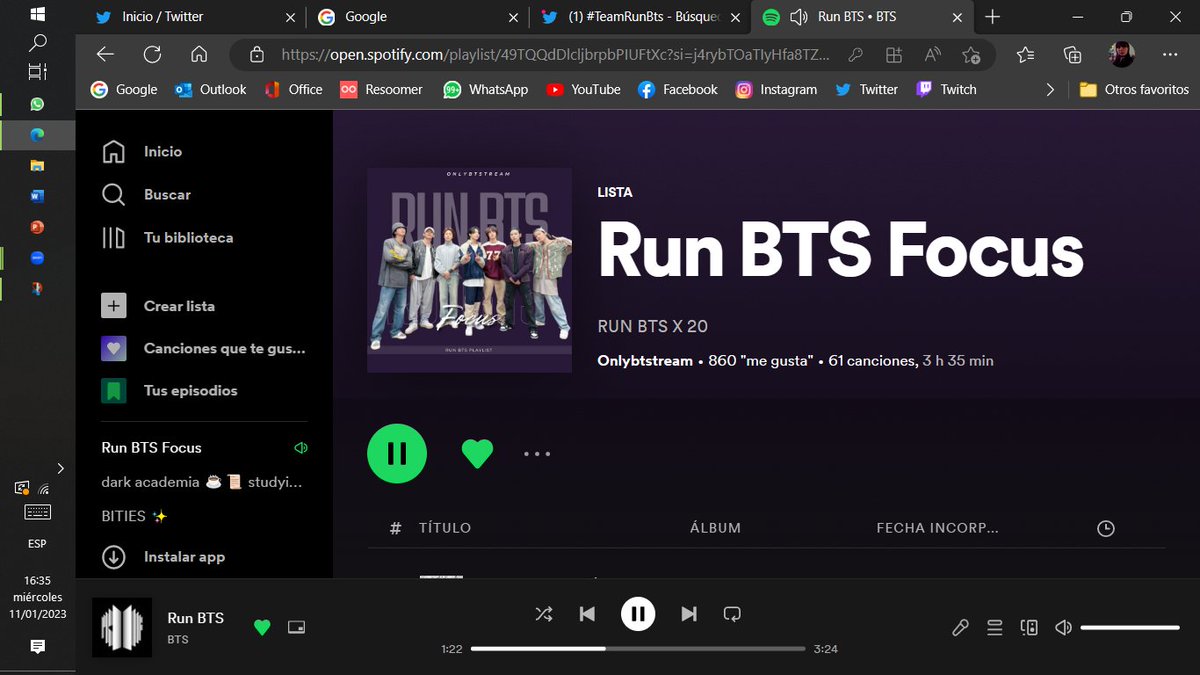The width and height of the screenshot is (1200, 675).
Task: Click the now playing album cover
Action: (x=122, y=628)
